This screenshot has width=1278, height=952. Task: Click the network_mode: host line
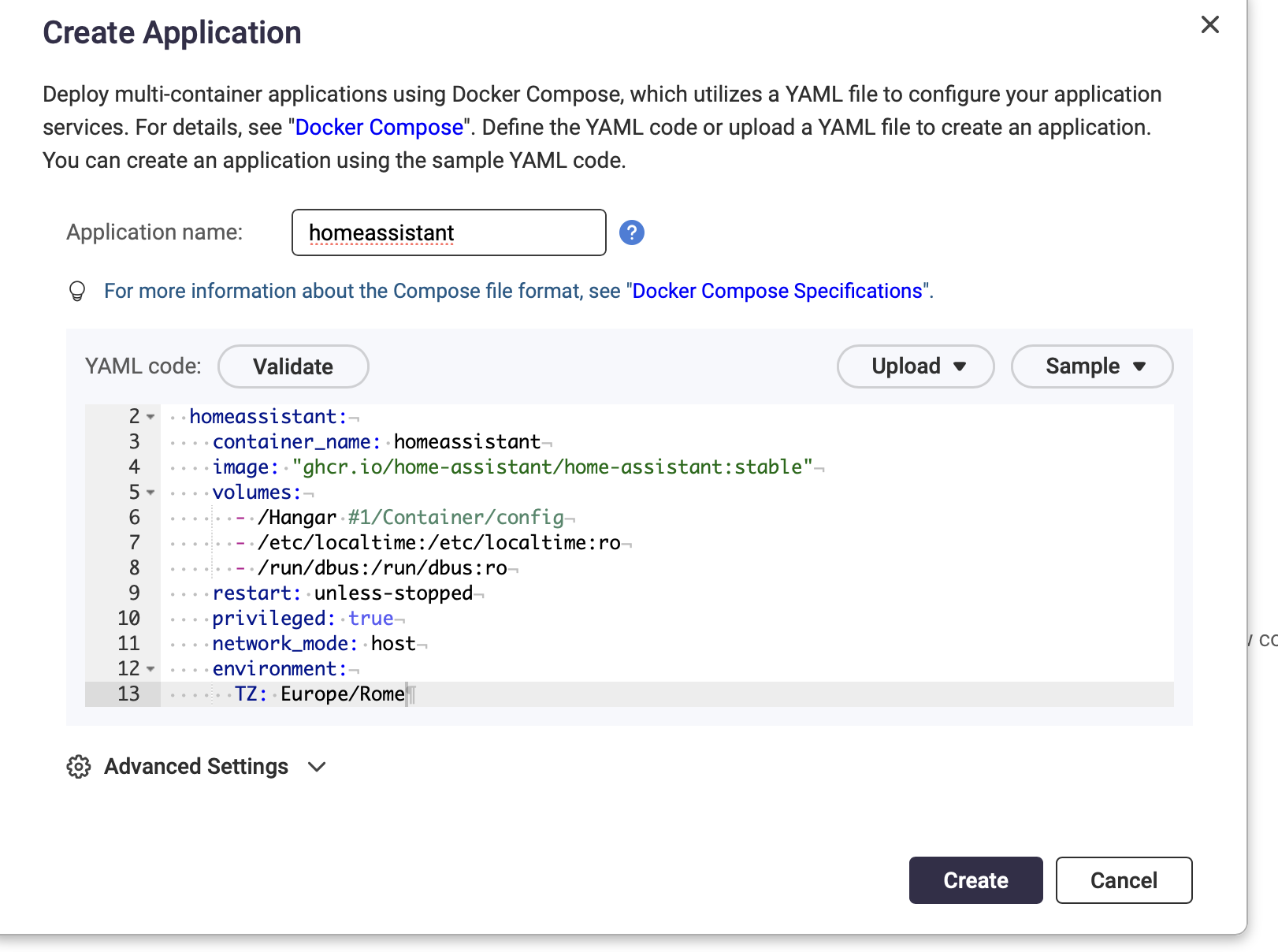coord(315,644)
